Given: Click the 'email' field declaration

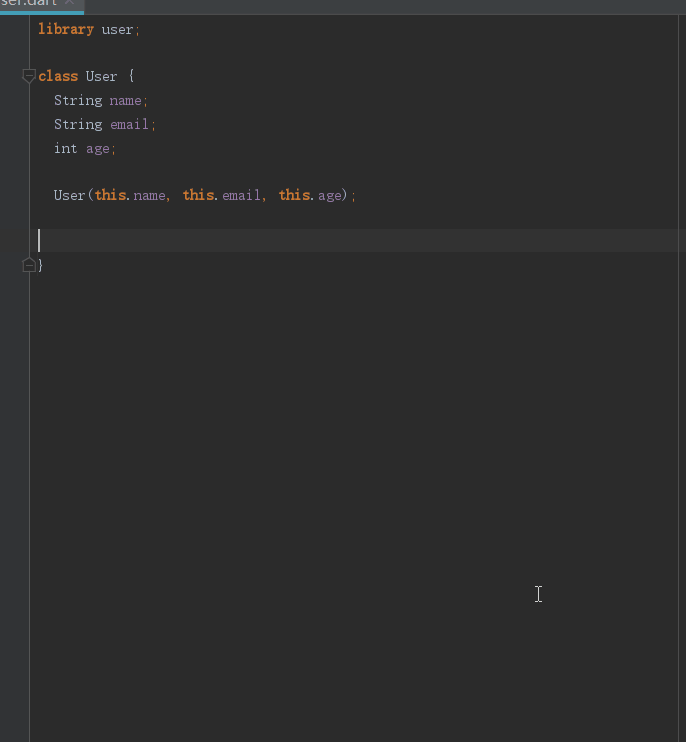Looking at the screenshot, I should pyautogui.click(x=129, y=124).
